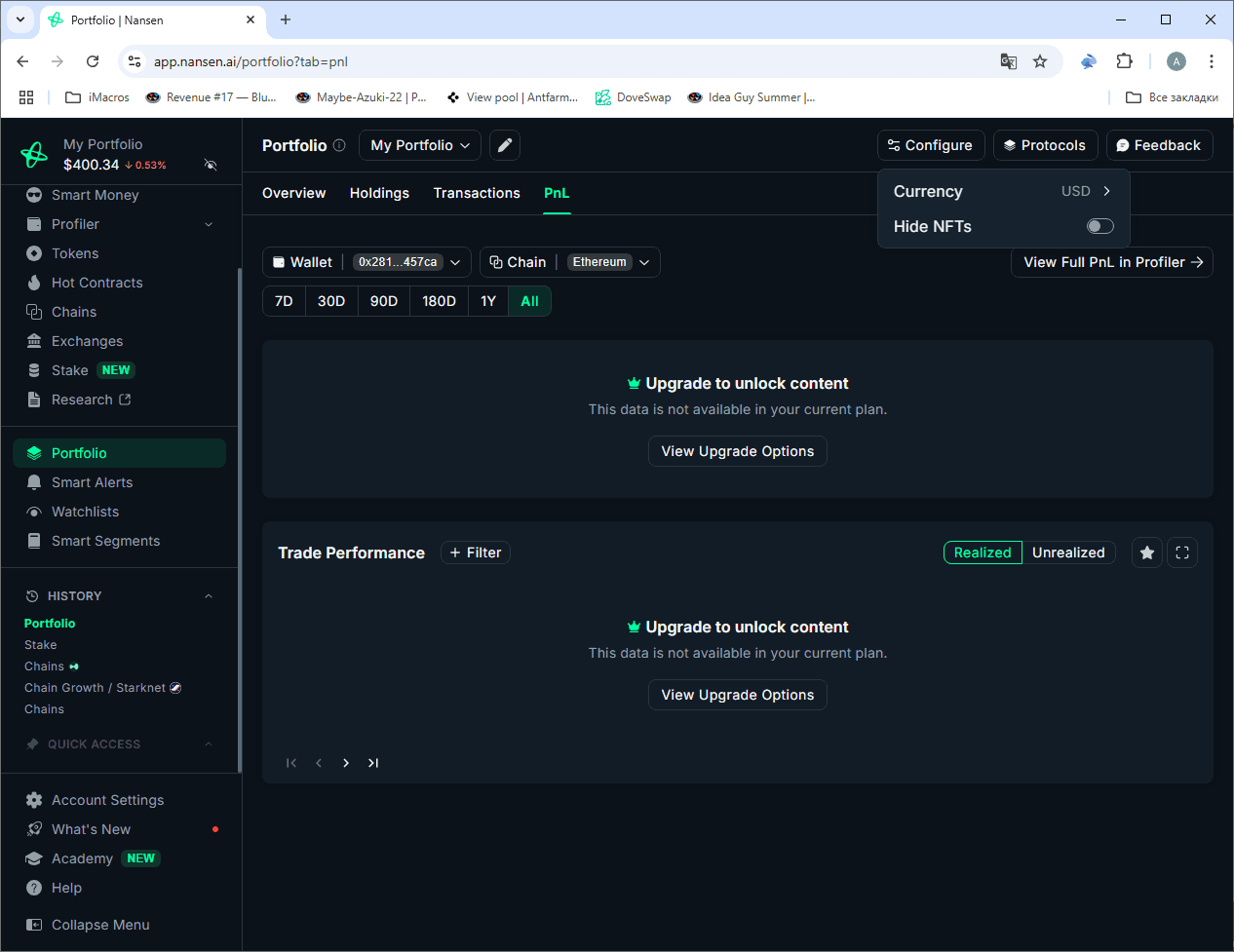Open Chain filter dropdown
This screenshot has width=1234, height=952.
point(570,262)
